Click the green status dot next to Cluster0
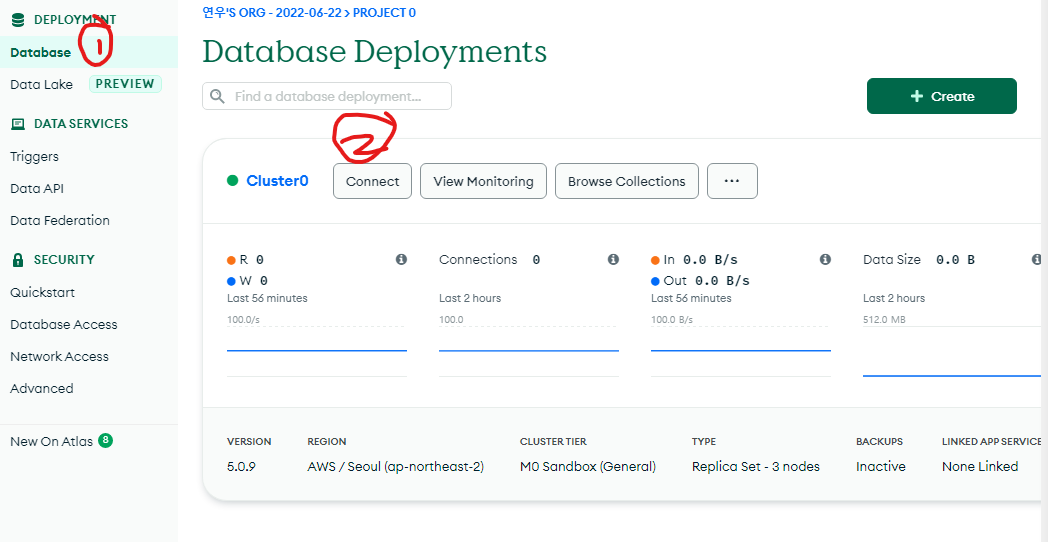The height and width of the screenshot is (542, 1048). (233, 180)
